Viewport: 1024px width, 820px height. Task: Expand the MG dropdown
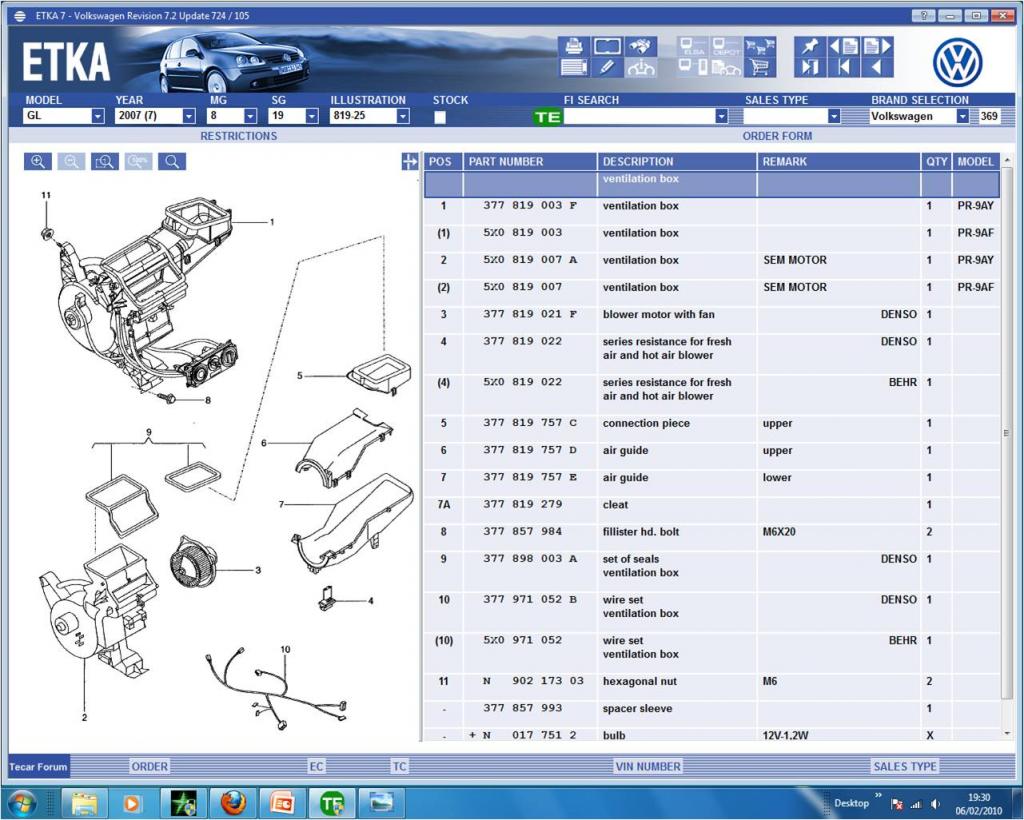point(250,116)
